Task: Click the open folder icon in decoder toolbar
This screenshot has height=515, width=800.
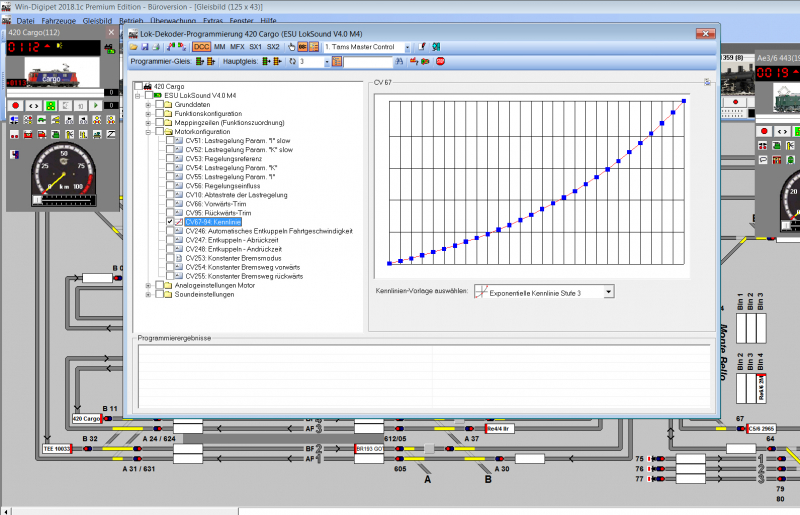Action: click(x=135, y=47)
